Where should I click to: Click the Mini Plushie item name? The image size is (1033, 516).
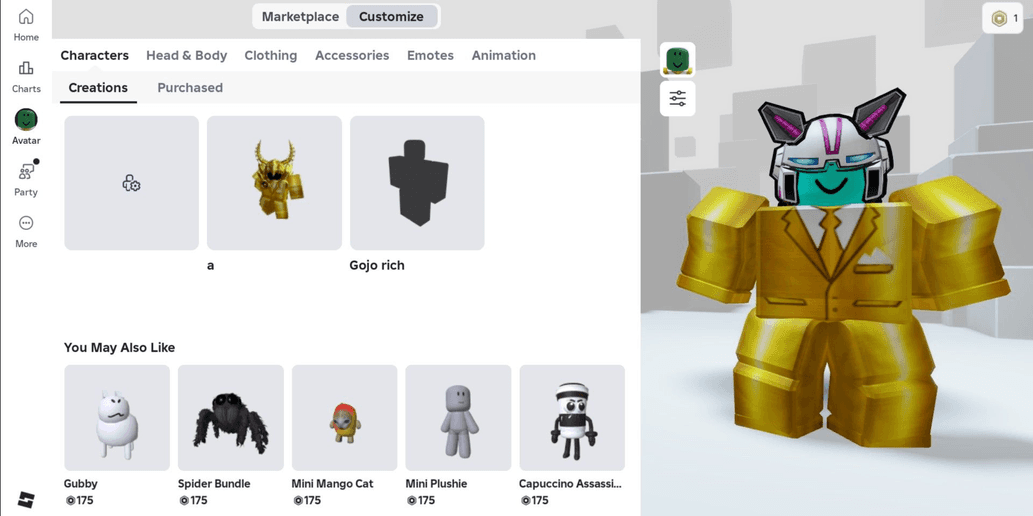[x=436, y=484]
